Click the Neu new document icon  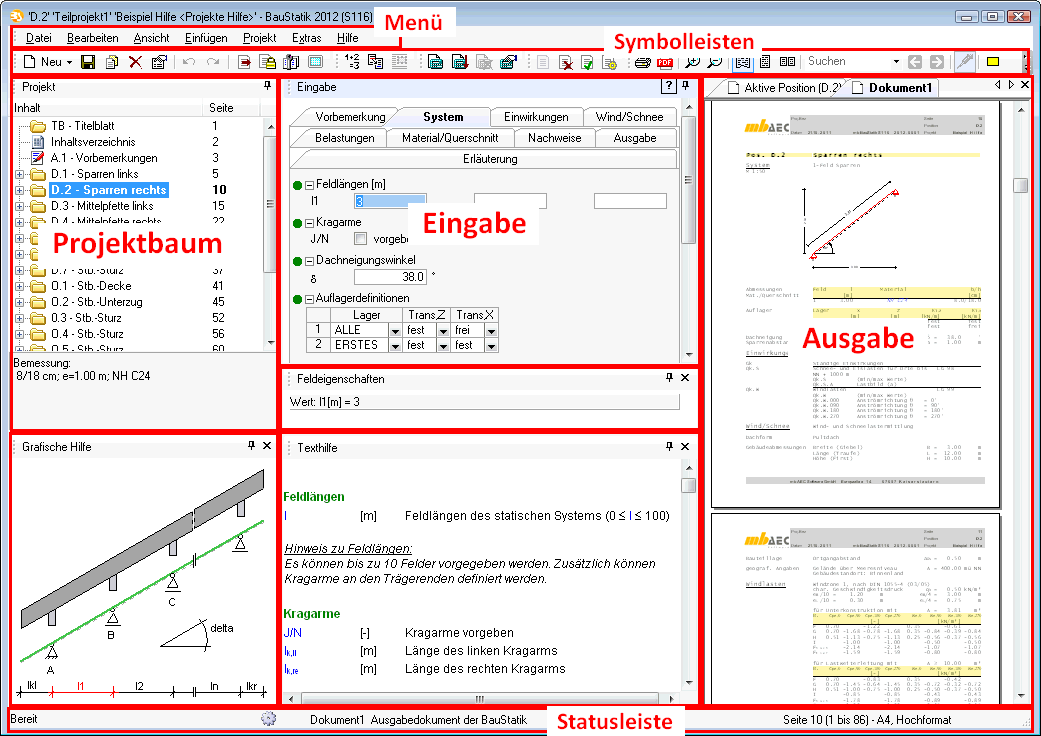[29, 62]
